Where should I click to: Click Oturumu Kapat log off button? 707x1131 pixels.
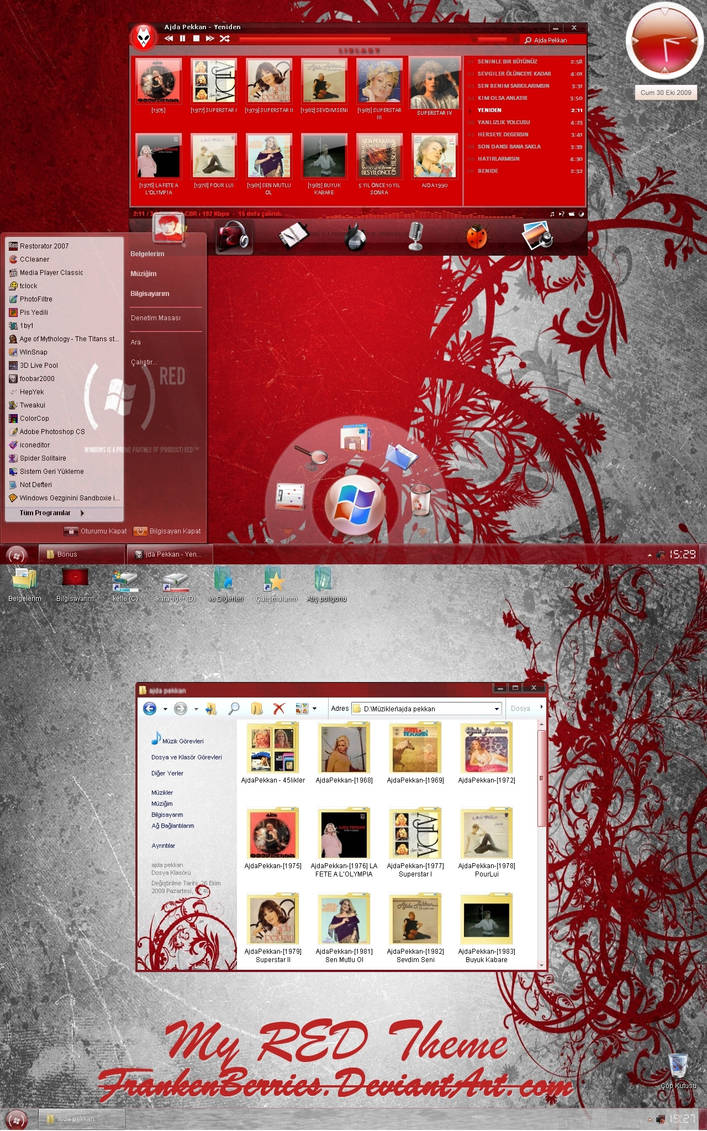[96, 531]
